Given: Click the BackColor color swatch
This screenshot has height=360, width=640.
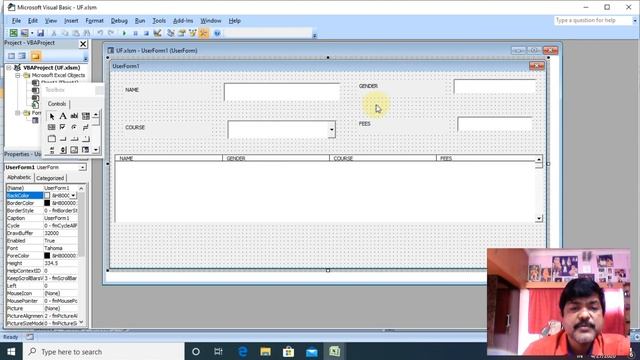Looking at the screenshot, I should 47,196.
